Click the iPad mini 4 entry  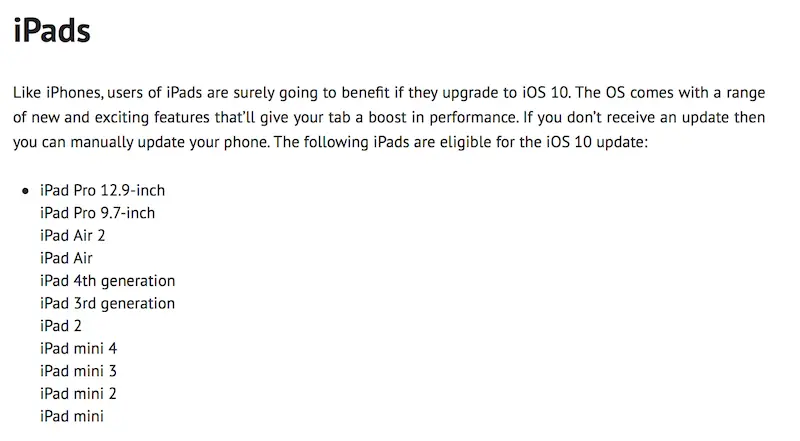(79, 348)
